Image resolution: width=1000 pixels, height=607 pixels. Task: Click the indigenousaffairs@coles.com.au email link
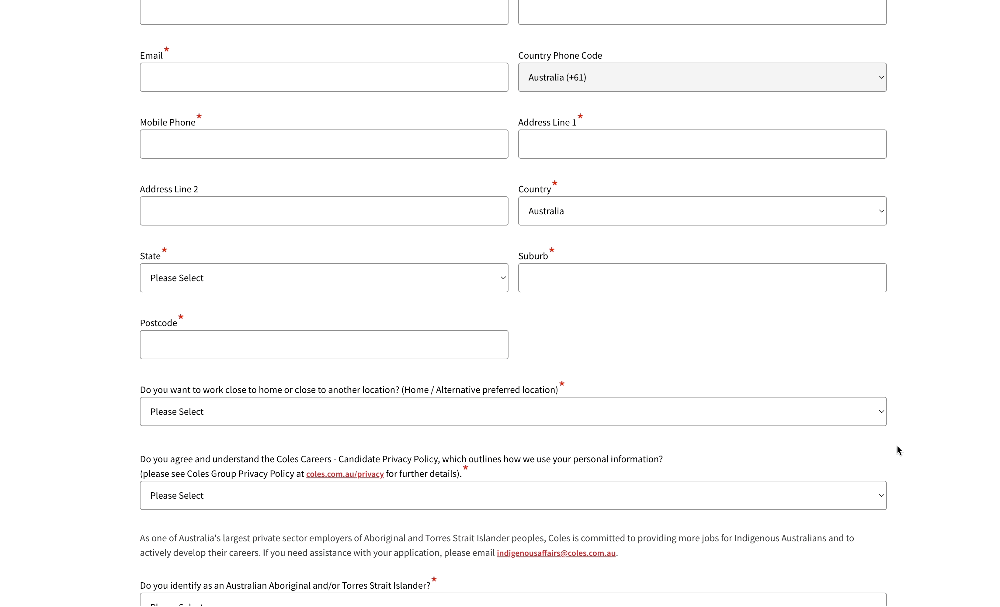(556, 553)
